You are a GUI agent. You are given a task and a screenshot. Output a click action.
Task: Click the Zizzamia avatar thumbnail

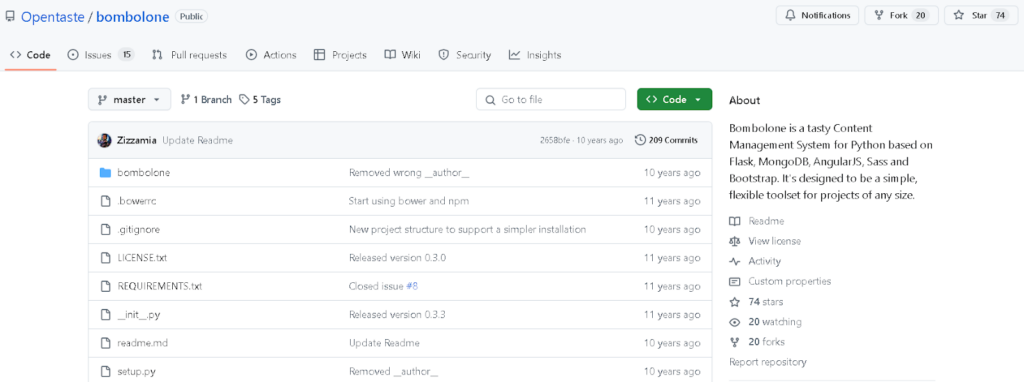[104, 140]
